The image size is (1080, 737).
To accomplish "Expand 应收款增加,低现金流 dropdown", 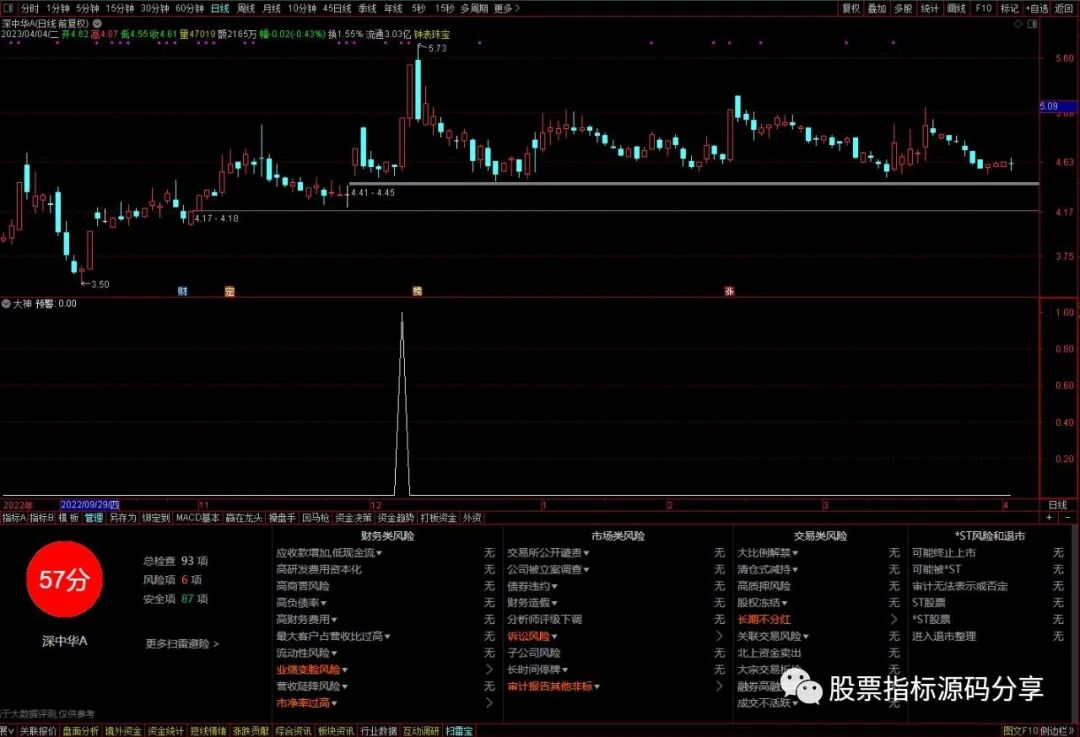I will (x=380, y=553).
